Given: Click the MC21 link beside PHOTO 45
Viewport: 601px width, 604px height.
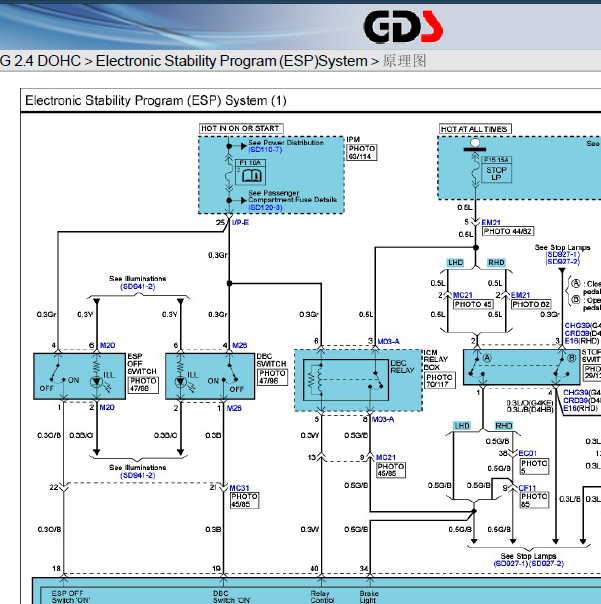Looking at the screenshot, I should pyautogui.click(x=463, y=295).
